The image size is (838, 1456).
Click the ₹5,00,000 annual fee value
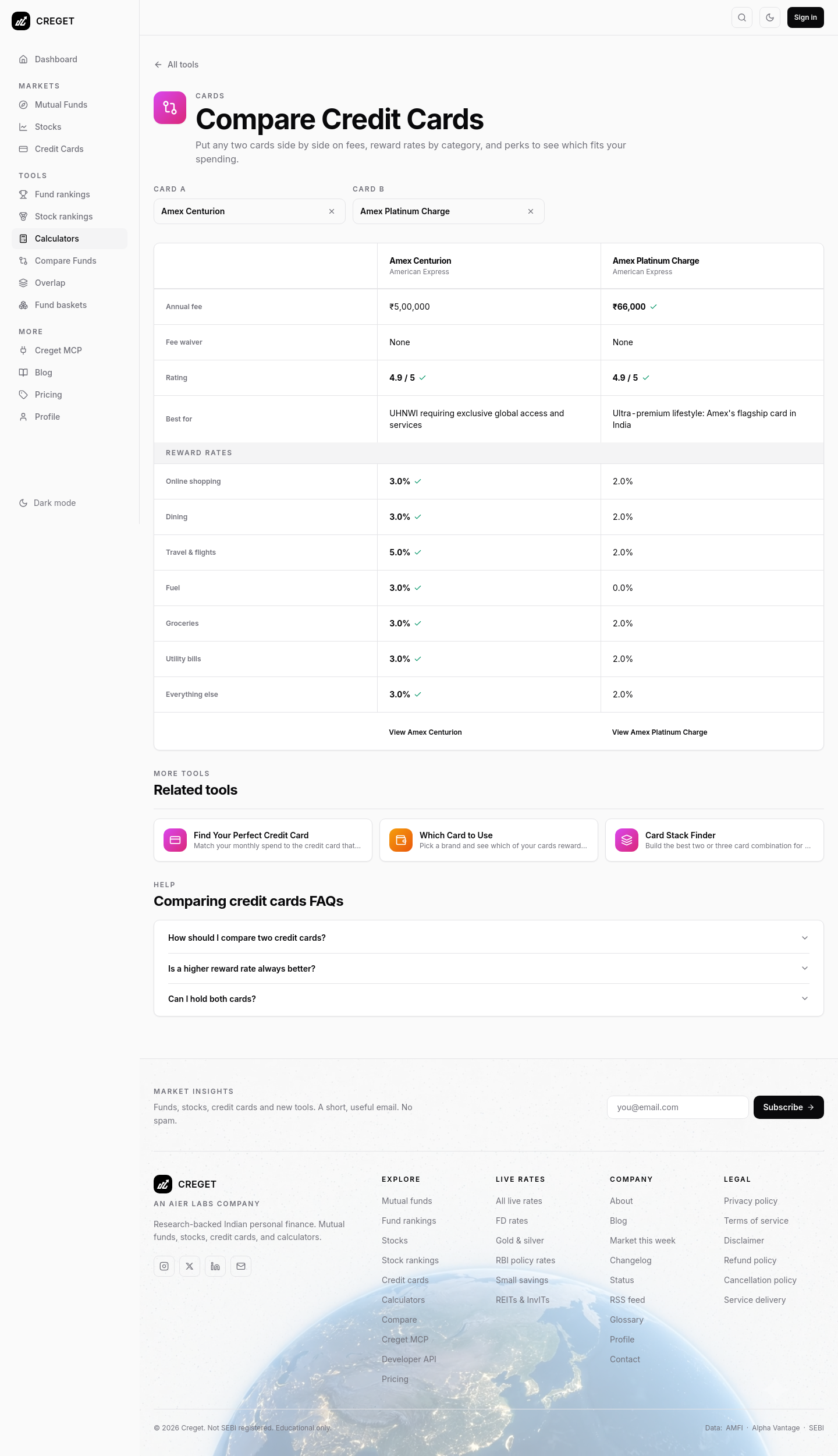pos(410,307)
